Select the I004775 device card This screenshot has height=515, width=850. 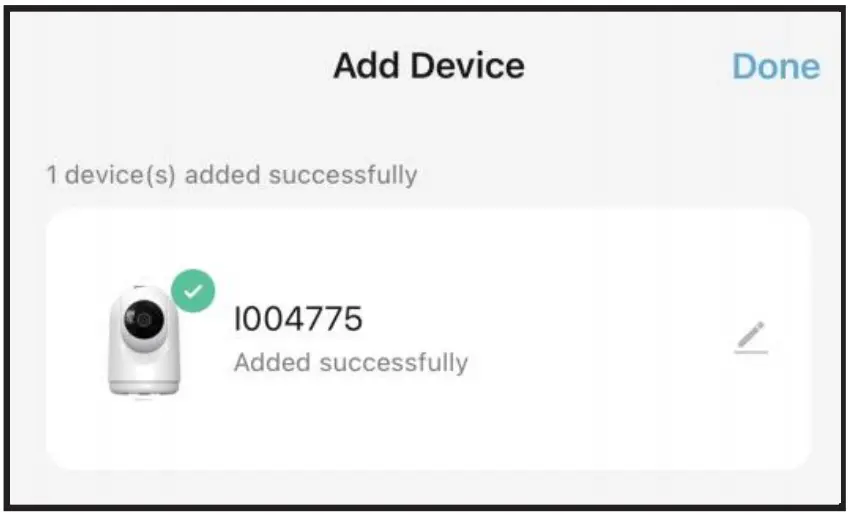coord(428,340)
